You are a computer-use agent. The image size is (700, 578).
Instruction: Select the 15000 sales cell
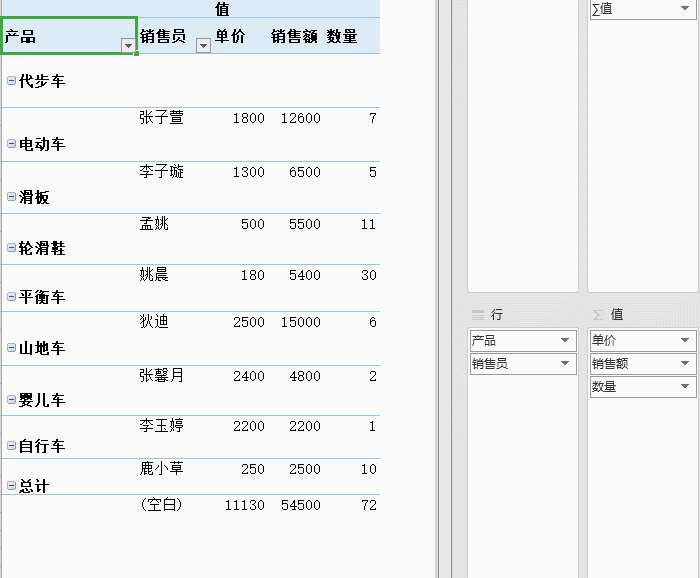click(300, 322)
